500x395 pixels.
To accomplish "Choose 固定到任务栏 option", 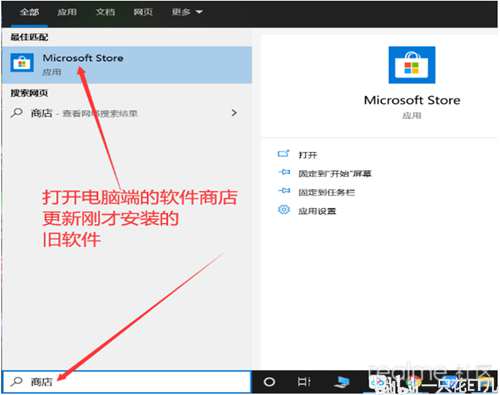I will coord(326,192).
